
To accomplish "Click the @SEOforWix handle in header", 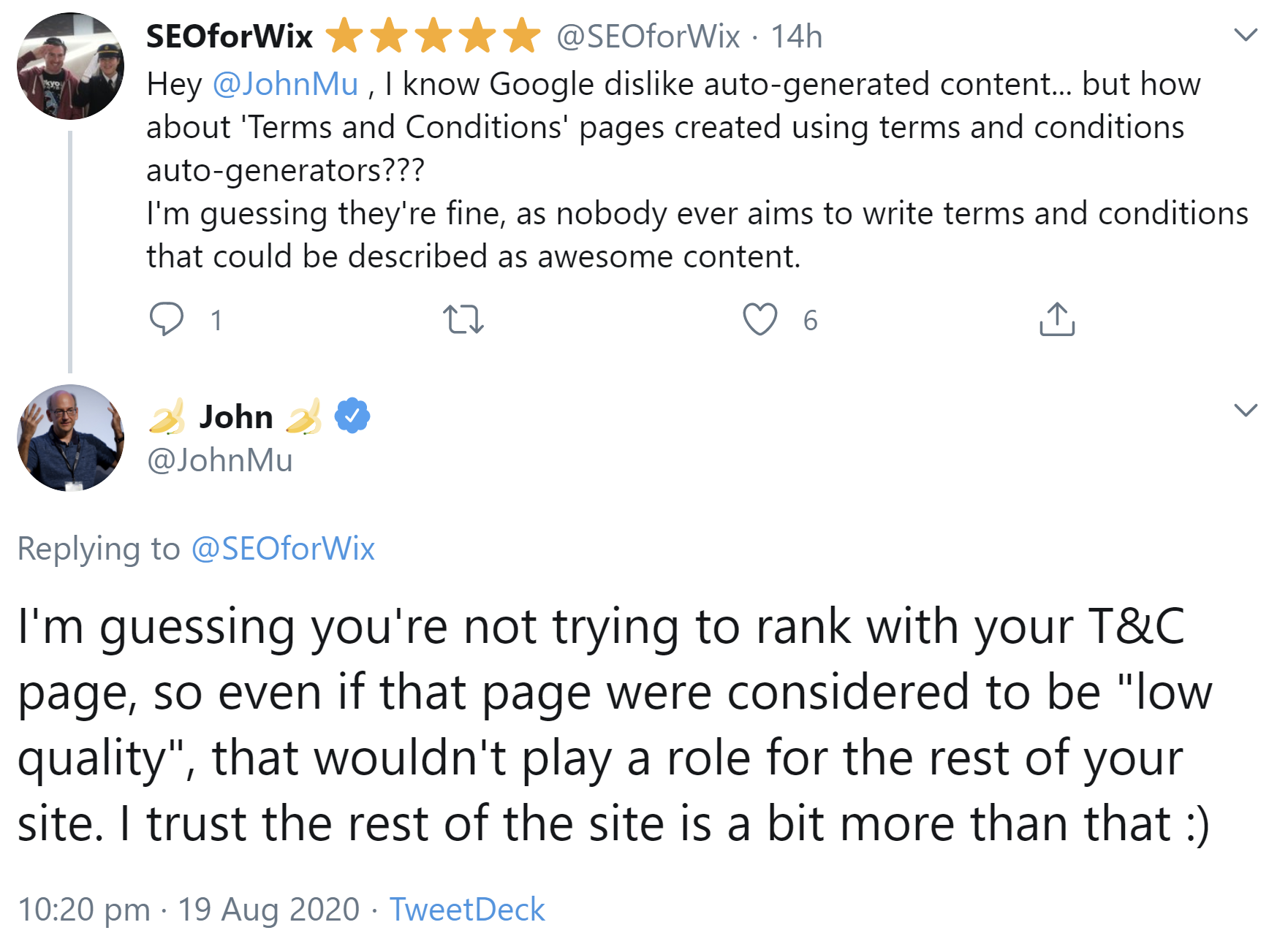I will [x=648, y=37].
